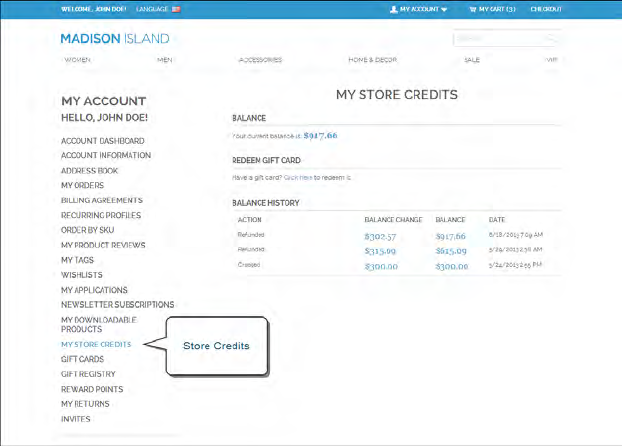Open My Downloadable Products
Screen dimensions: 622x446
[99, 325]
